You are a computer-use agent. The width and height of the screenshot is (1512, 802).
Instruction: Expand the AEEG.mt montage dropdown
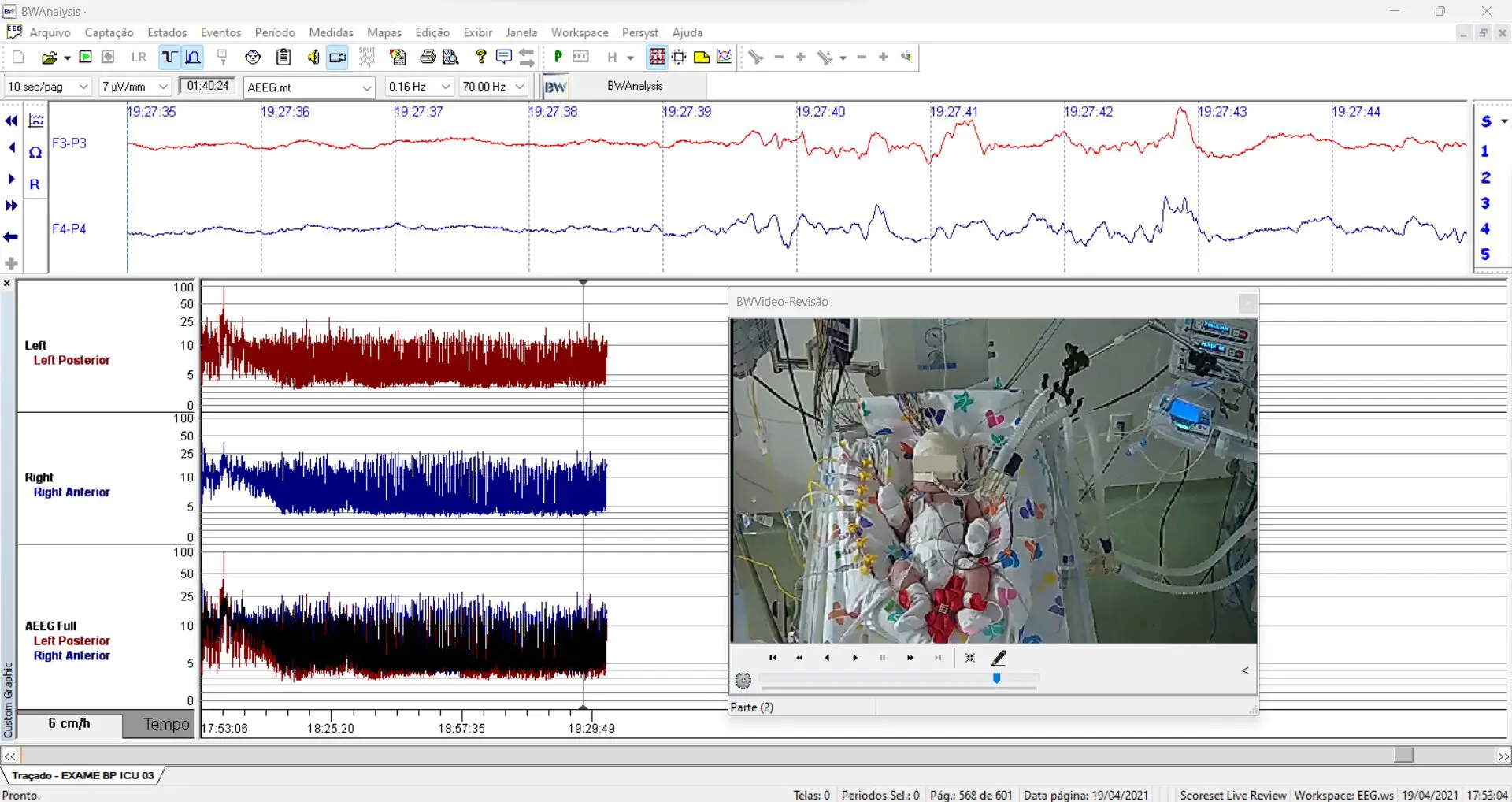point(366,87)
